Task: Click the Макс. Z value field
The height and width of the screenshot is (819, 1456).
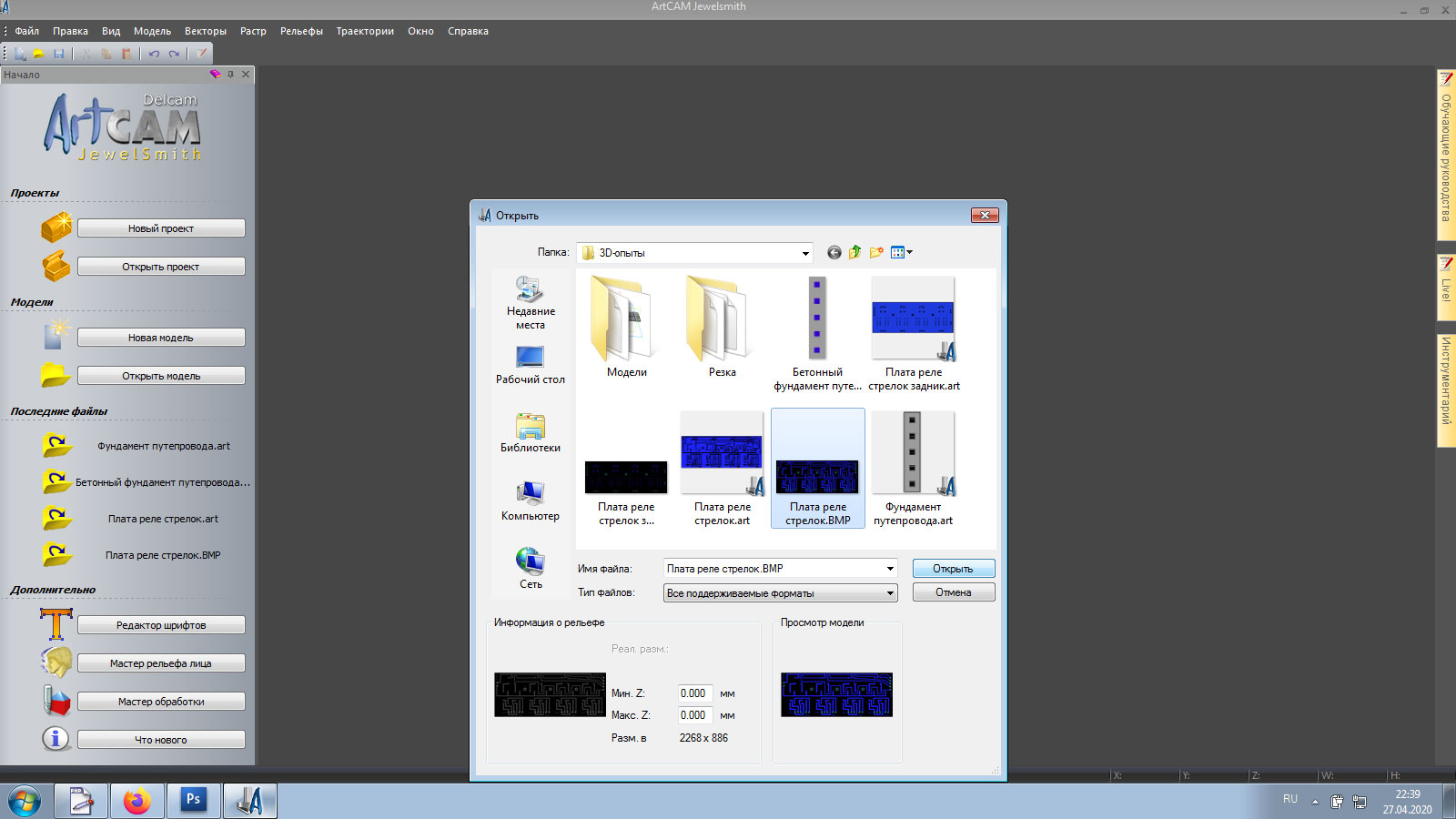Action: tap(695, 715)
